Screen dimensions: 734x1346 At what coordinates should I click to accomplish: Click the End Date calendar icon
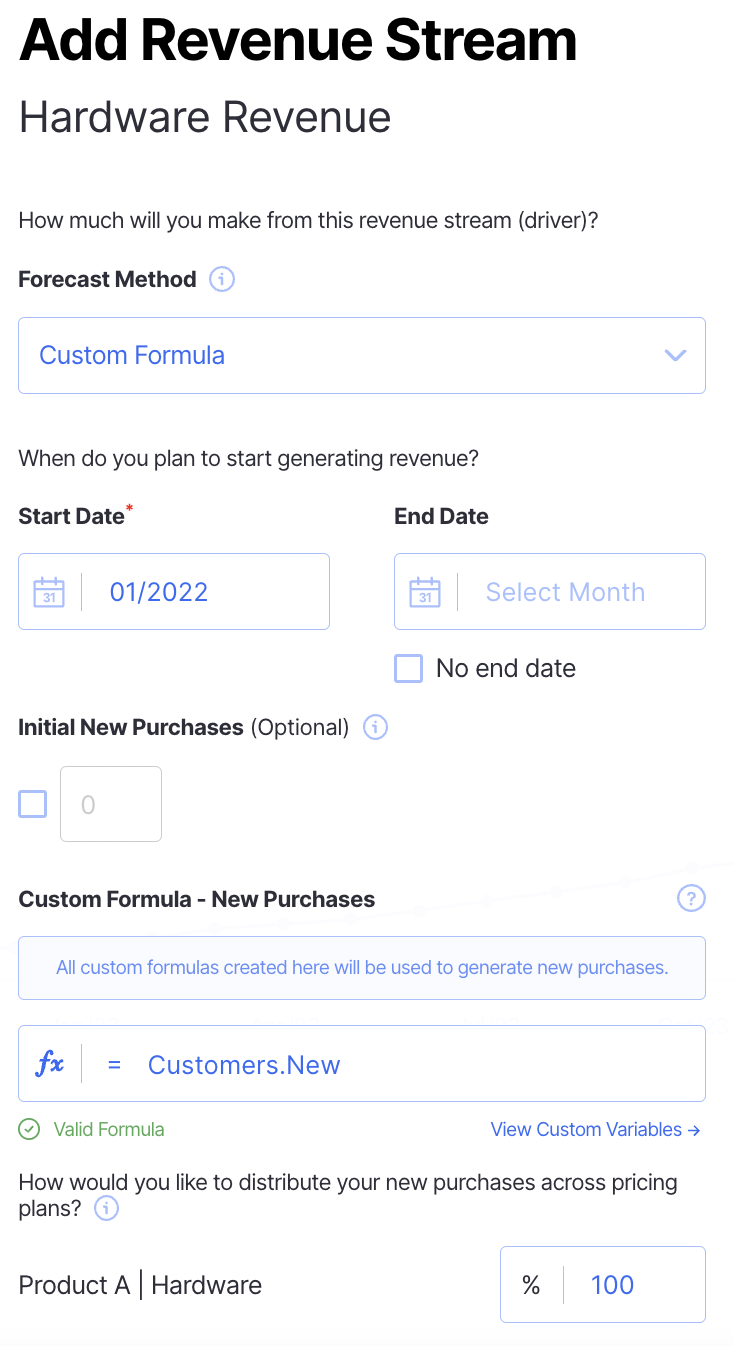425,592
